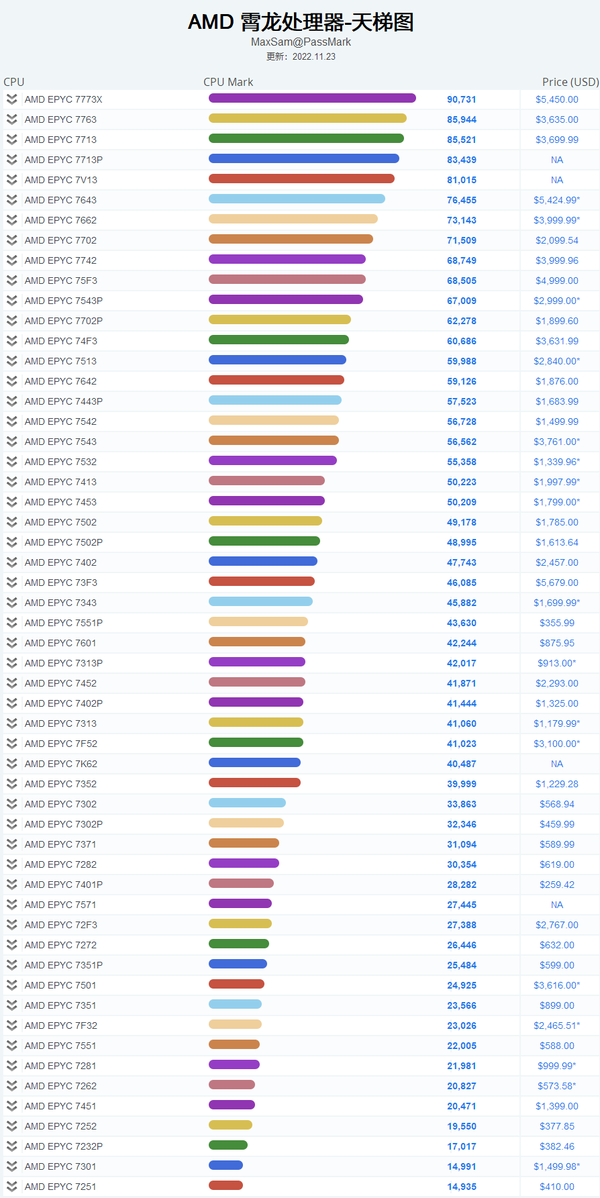Click the $4,999.00 price
Screen dimensions: 600x1198
tap(556, 280)
